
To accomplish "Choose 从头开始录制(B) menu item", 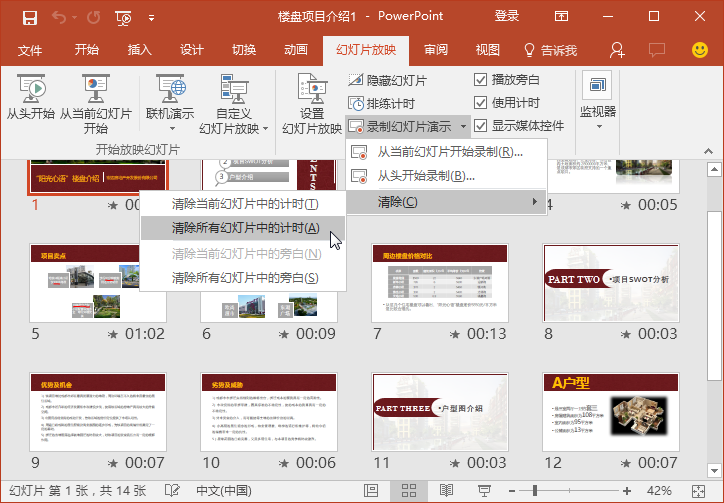I will (447, 176).
